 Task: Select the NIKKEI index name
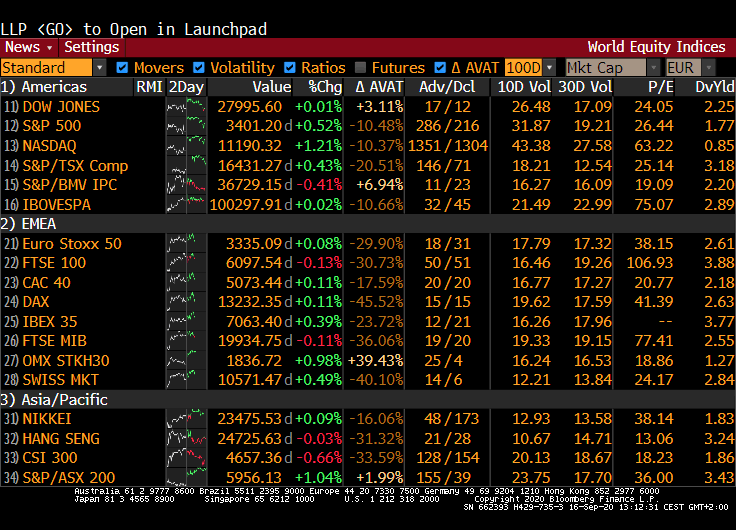(47, 418)
